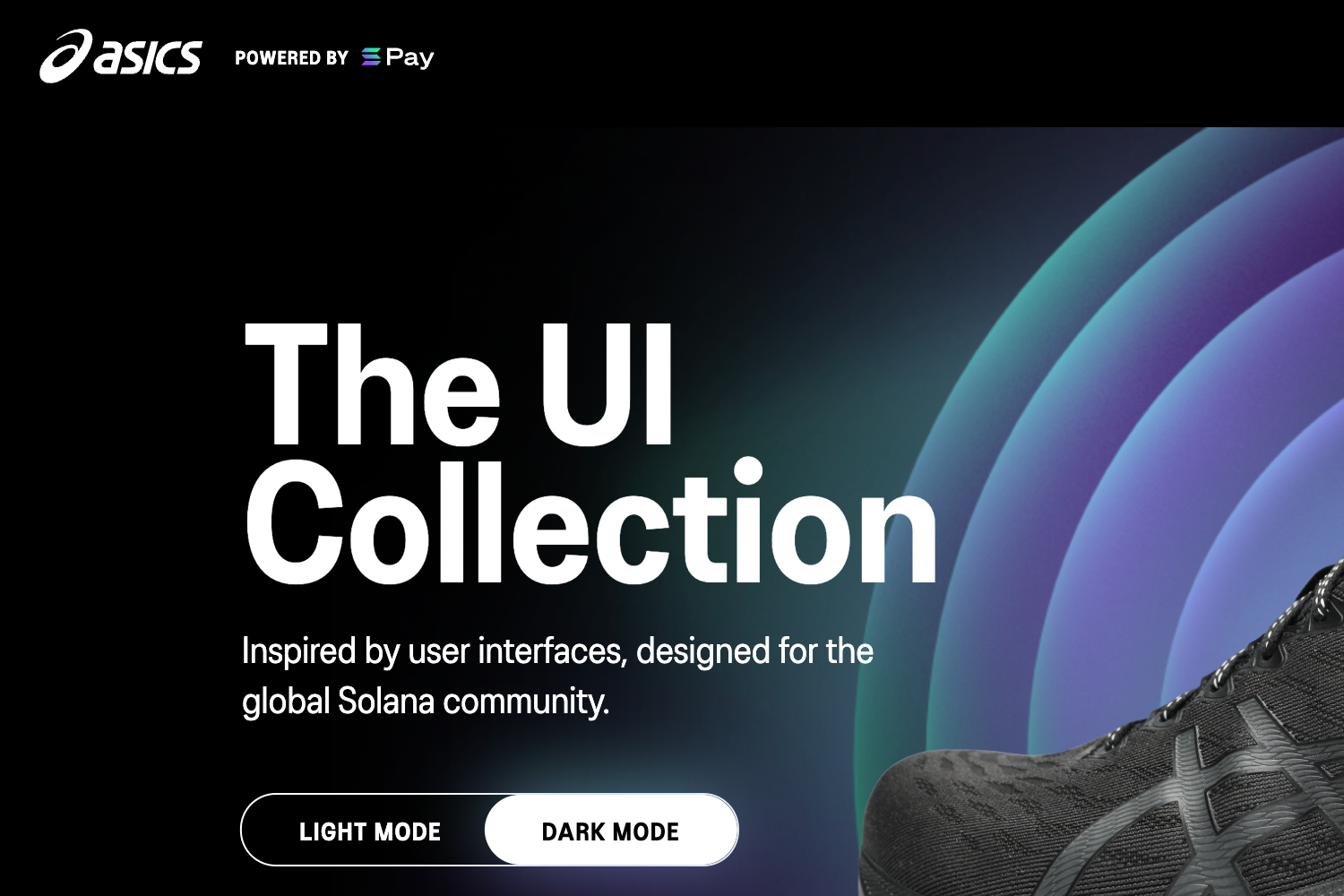Click the "POWERED BY" label
Image resolution: width=1344 pixels, height=896 pixels.
291,58
